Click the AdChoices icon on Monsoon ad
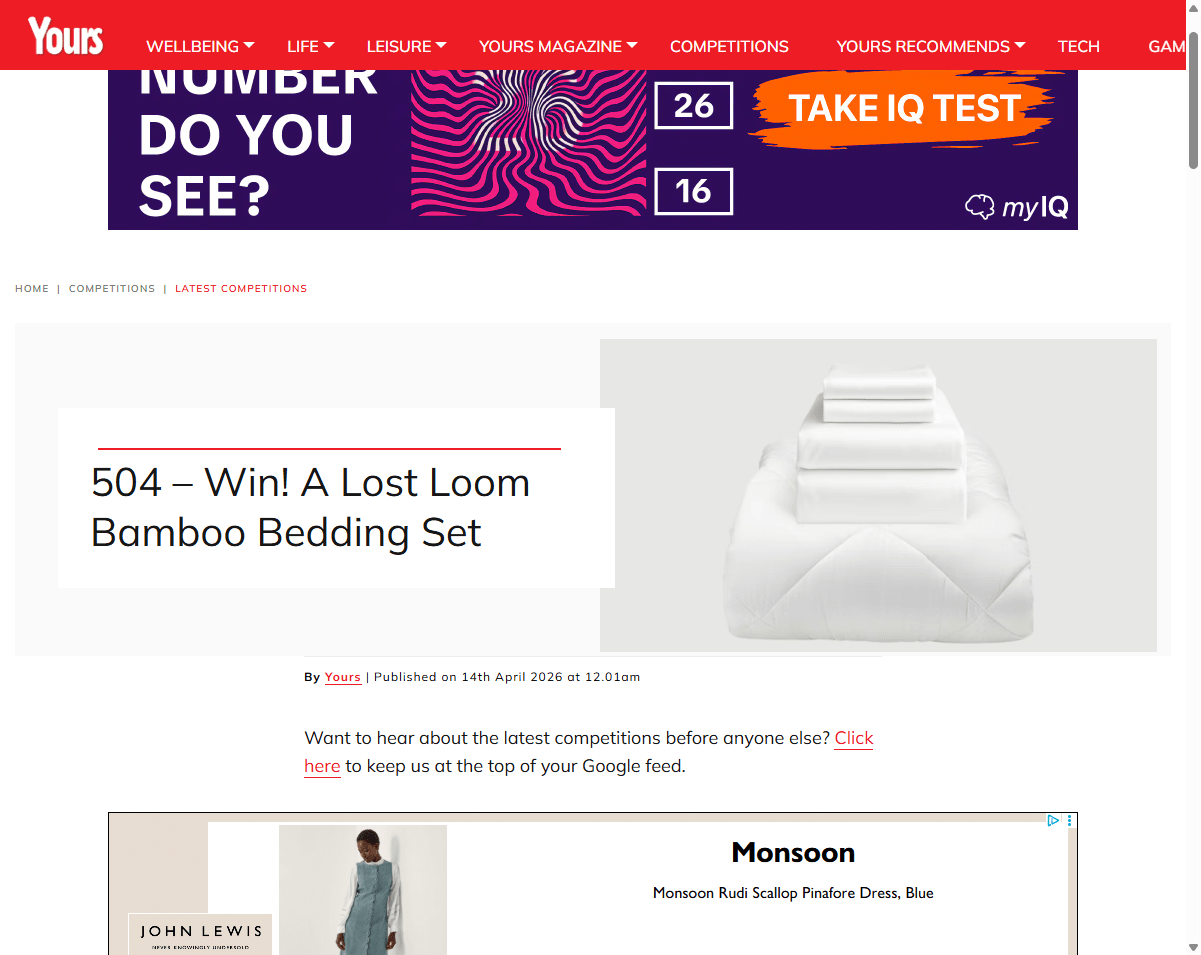The height and width of the screenshot is (955, 1201). pyautogui.click(x=1053, y=820)
